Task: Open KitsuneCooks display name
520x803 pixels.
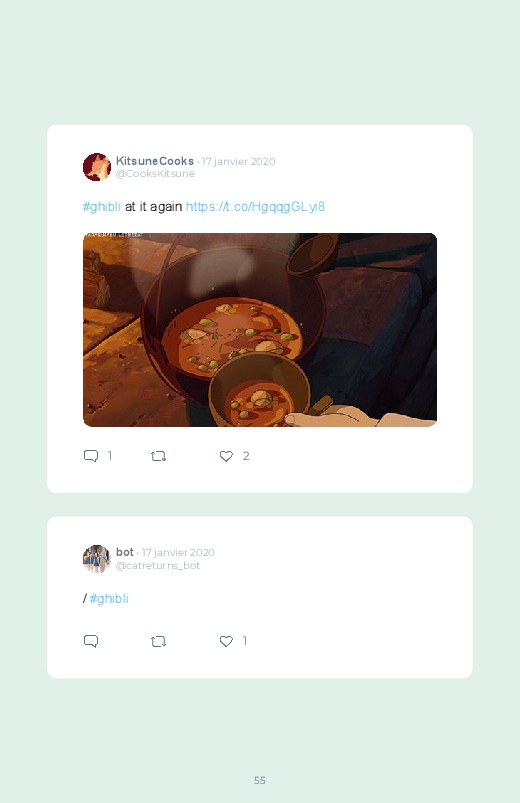Action: click(155, 161)
